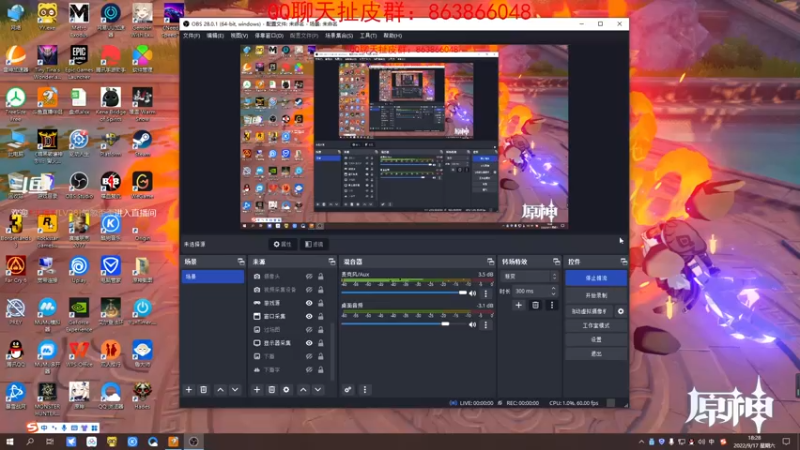The image size is (800, 450).
Task: Click the 工作室模式 button
Action: pos(596,326)
